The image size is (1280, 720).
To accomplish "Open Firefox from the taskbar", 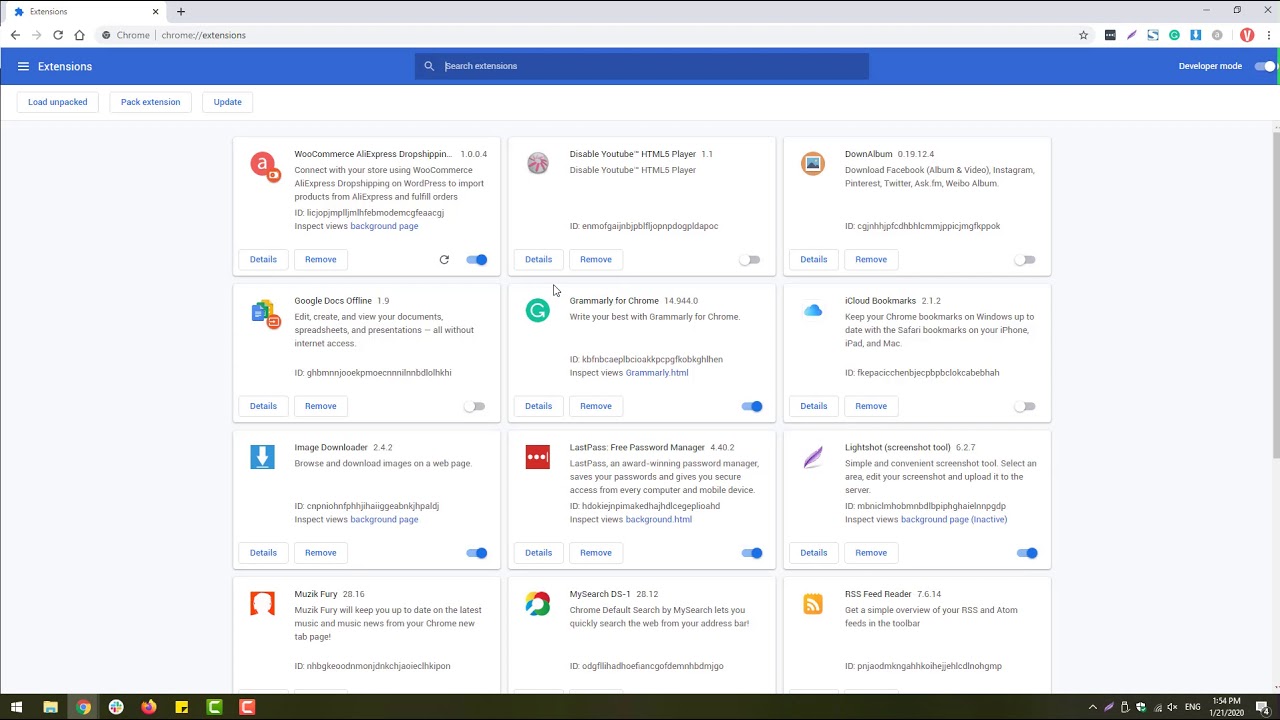I will point(149,707).
